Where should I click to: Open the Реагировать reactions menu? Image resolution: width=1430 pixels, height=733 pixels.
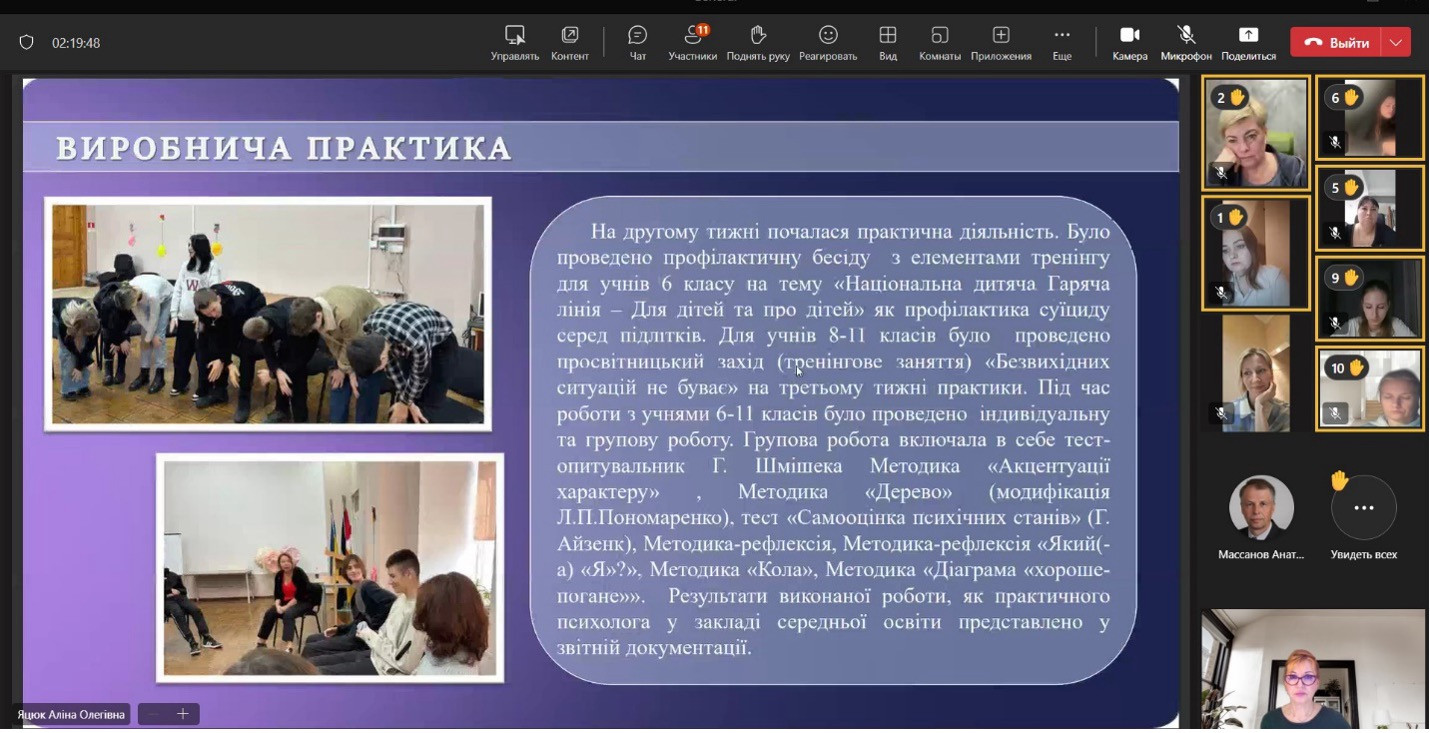(x=828, y=43)
